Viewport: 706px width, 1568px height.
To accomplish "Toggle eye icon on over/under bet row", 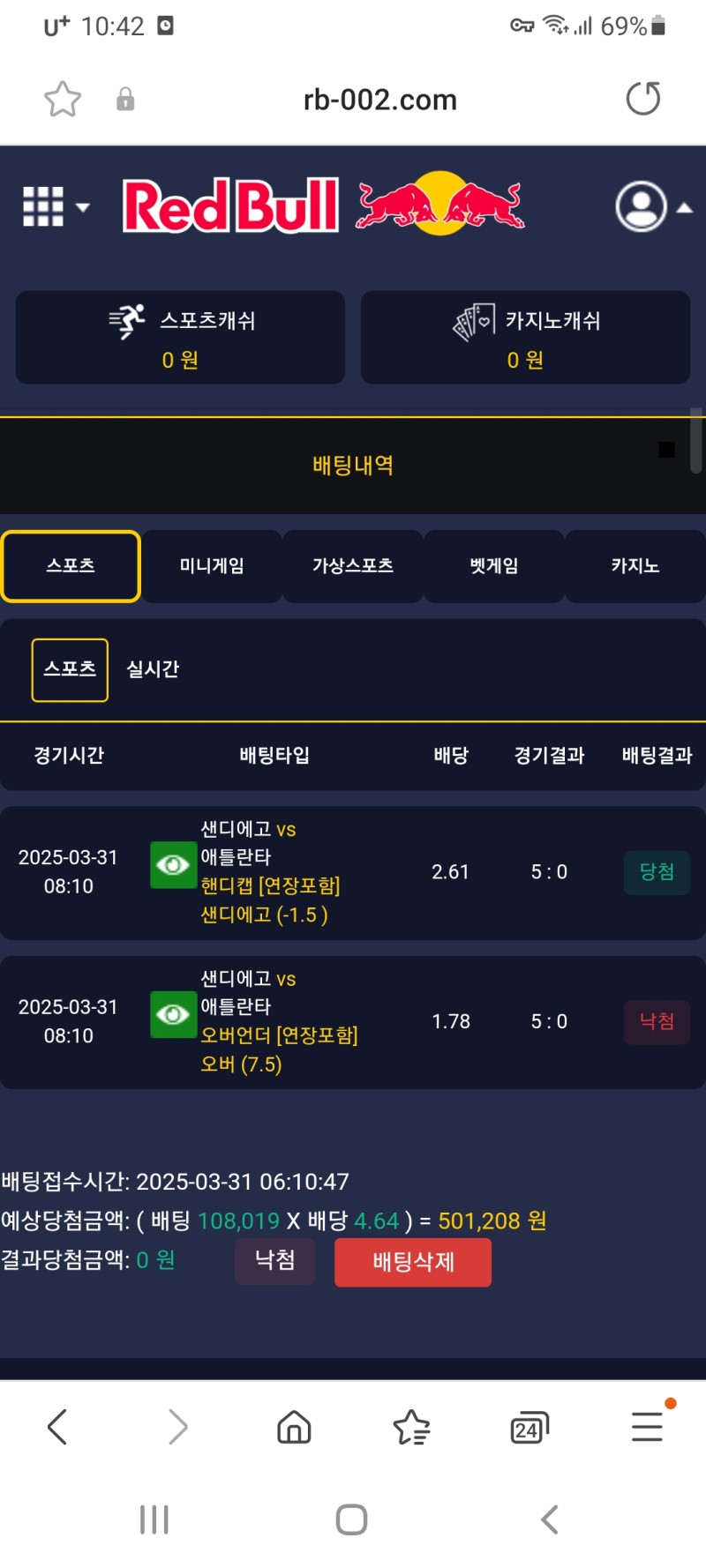I will pyautogui.click(x=173, y=1015).
